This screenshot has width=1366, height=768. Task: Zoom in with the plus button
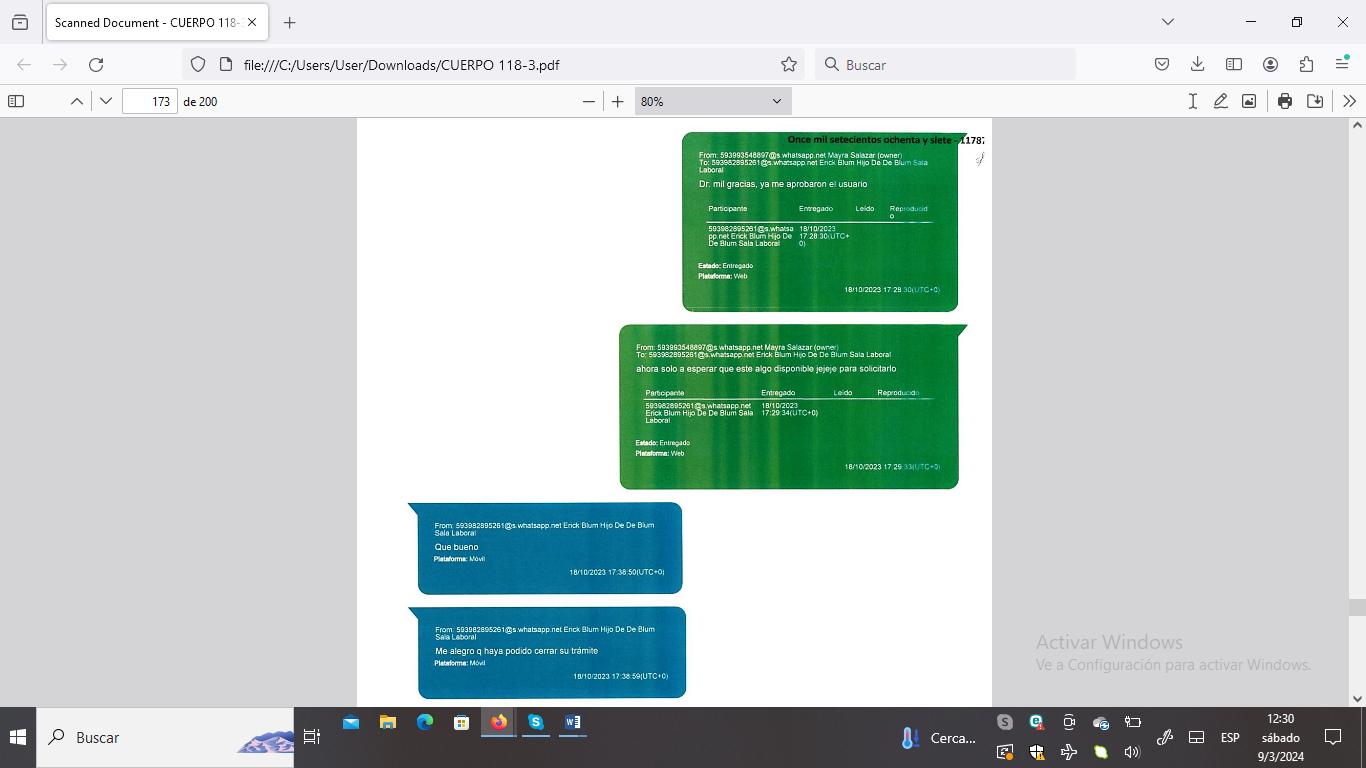pyautogui.click(x=617, y=101)
